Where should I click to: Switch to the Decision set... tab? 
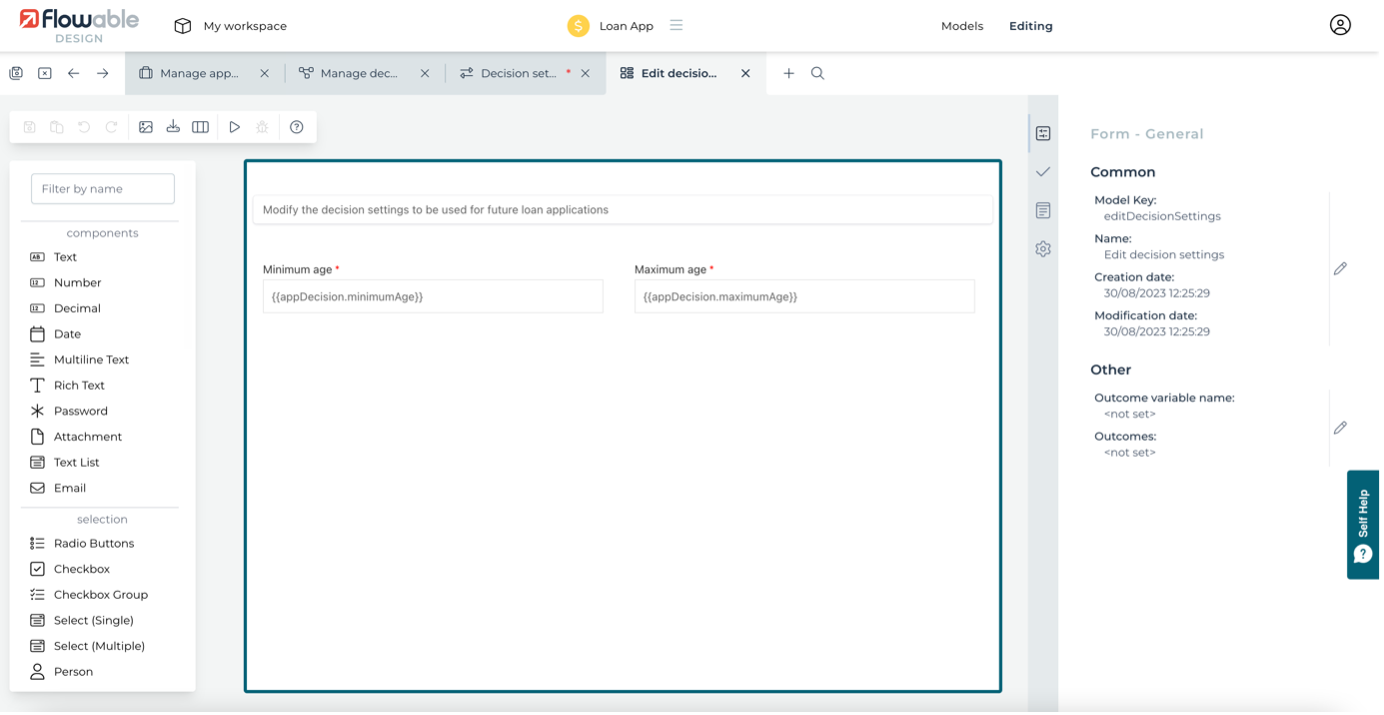coord(517,73)
